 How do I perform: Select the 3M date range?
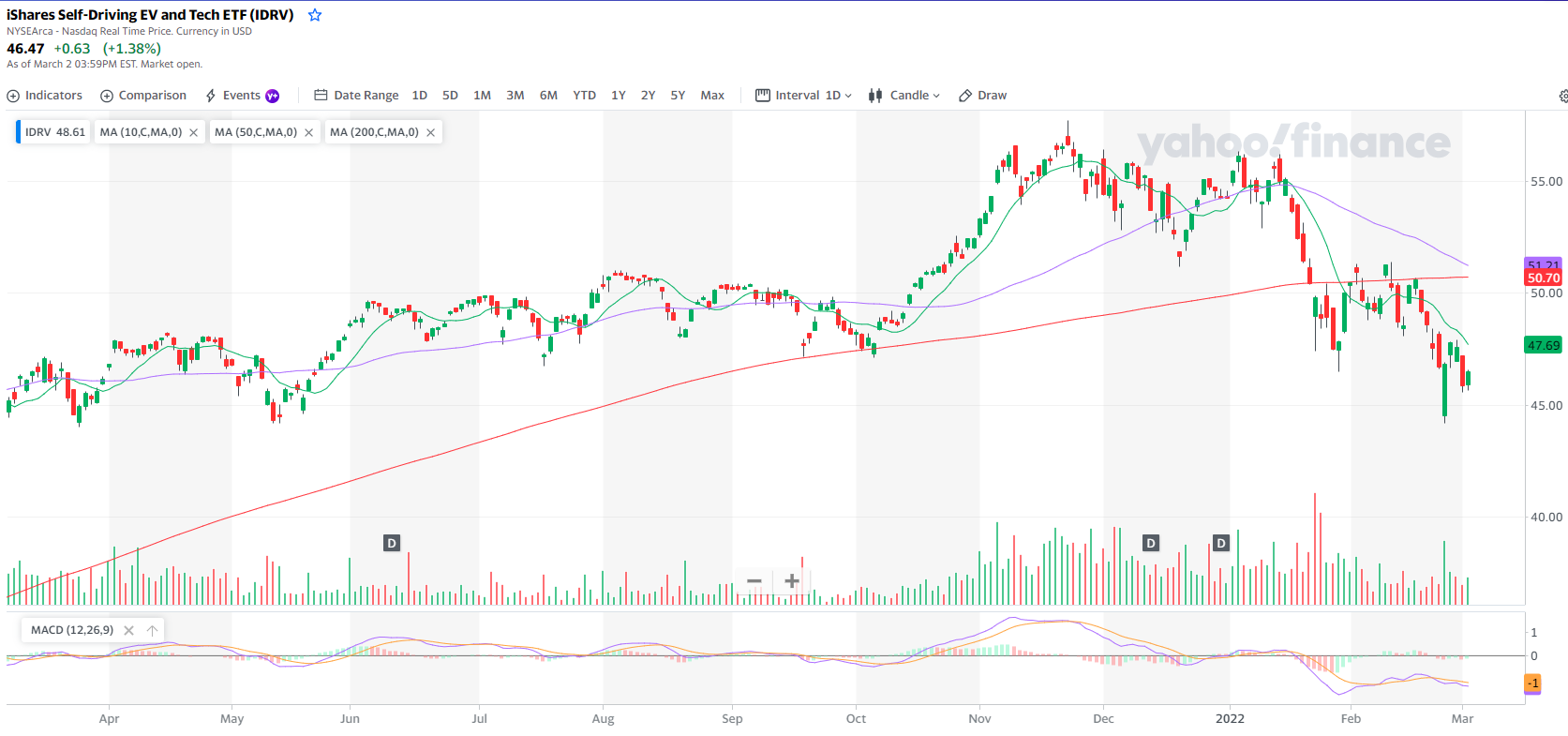tap(515, 96)
